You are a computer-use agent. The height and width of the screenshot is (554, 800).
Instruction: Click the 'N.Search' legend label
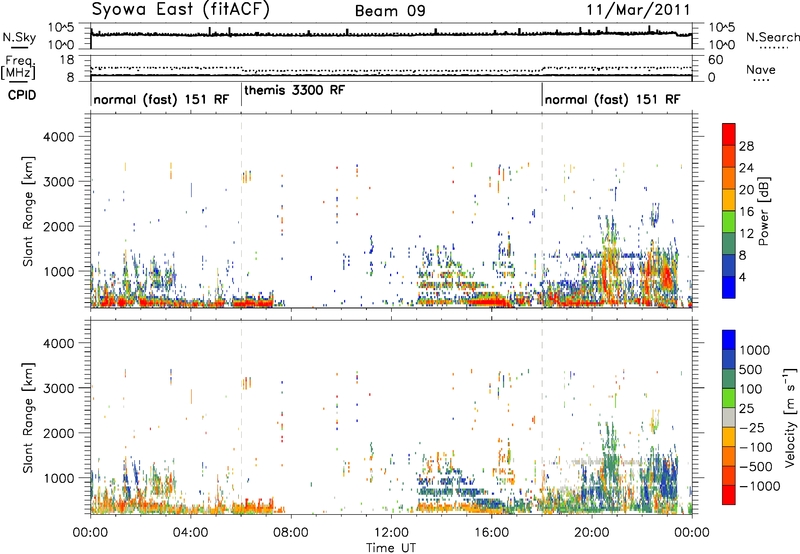(772, 37)
